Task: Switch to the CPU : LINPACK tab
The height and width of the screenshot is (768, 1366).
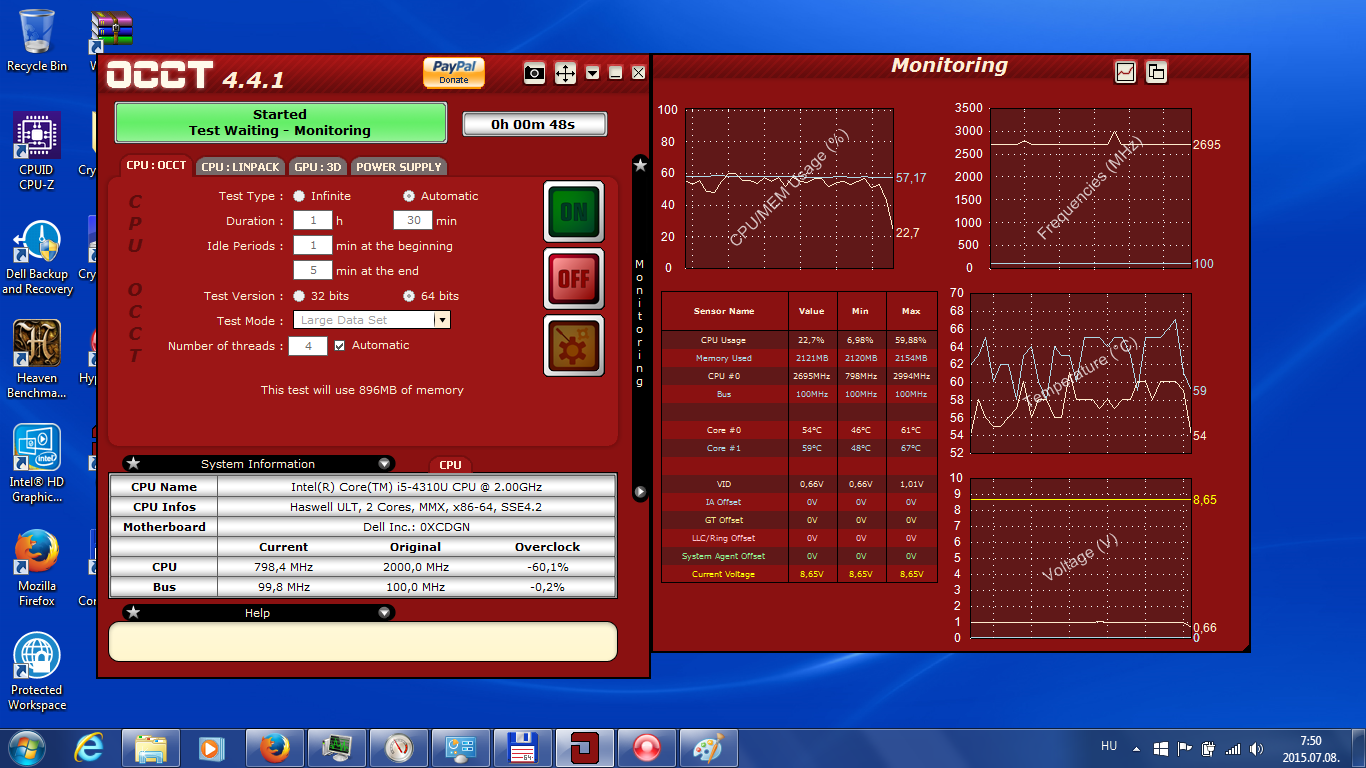Action: click(240, 167)
